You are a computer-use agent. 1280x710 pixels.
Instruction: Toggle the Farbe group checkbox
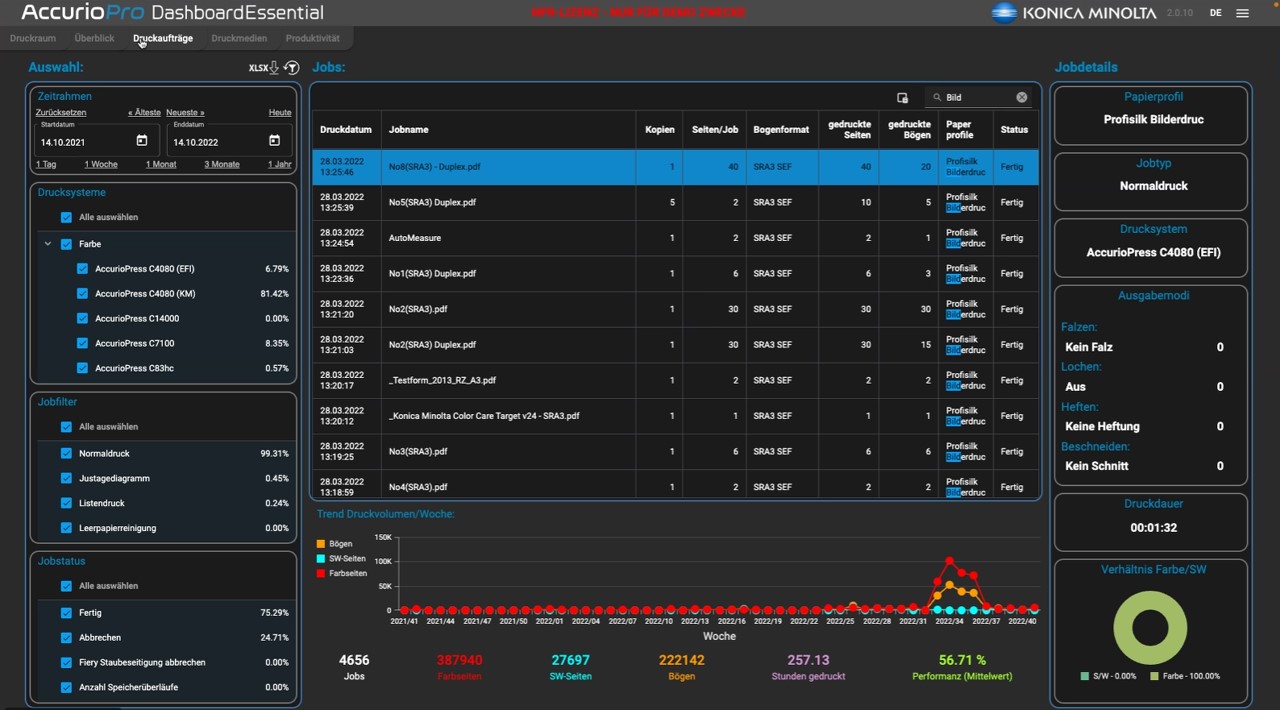coord(66,244)
